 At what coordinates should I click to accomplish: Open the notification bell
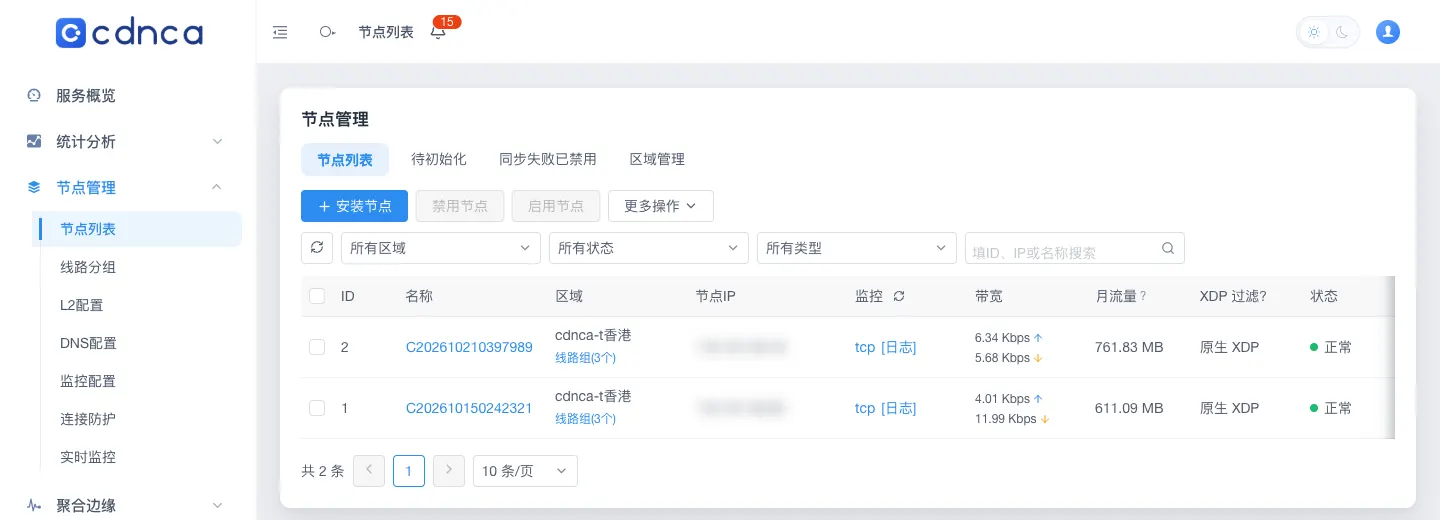(438, 32)
